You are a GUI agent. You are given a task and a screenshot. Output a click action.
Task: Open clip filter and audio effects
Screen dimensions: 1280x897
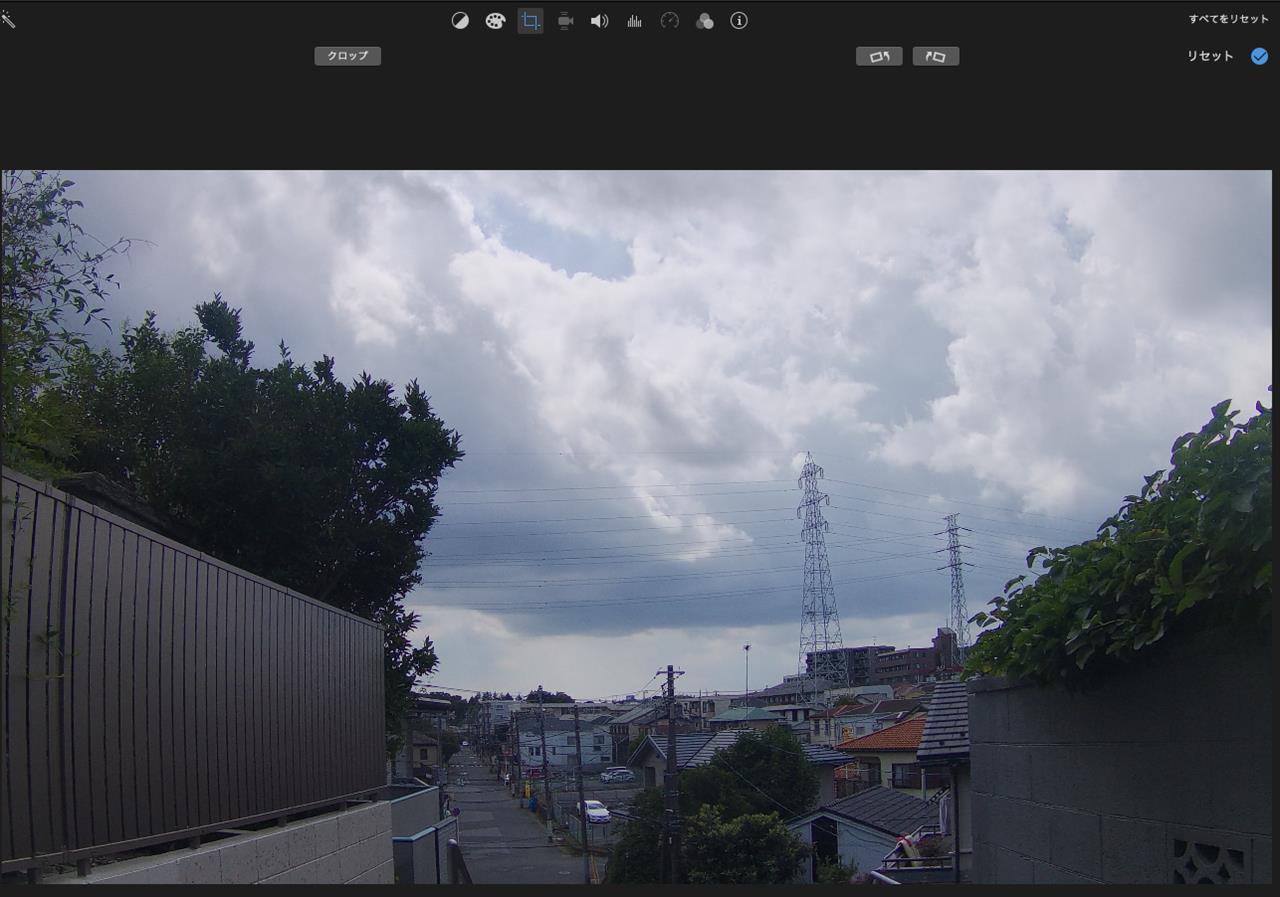(x=705, y=21)
